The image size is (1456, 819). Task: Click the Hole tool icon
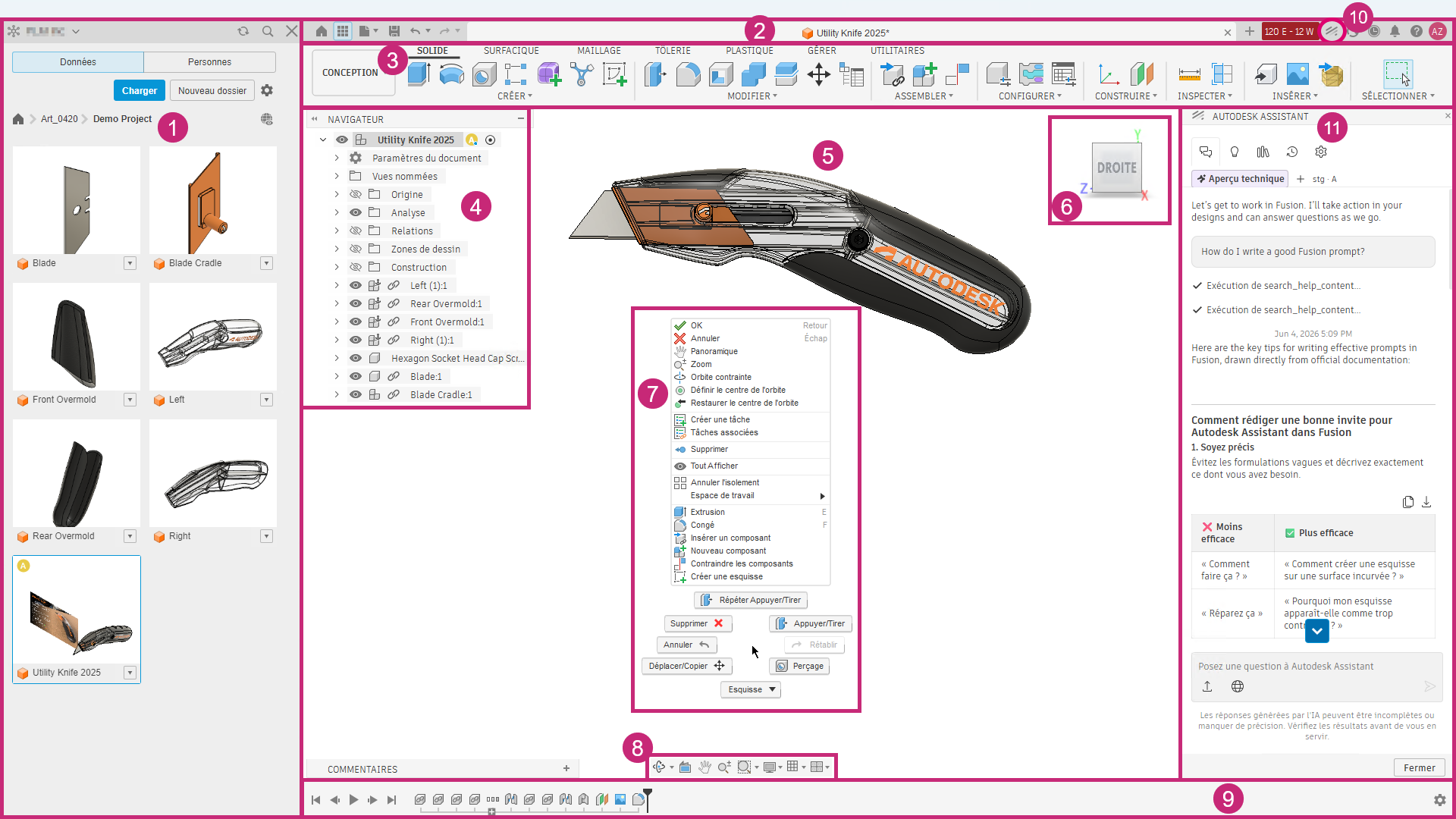point(484,74)
